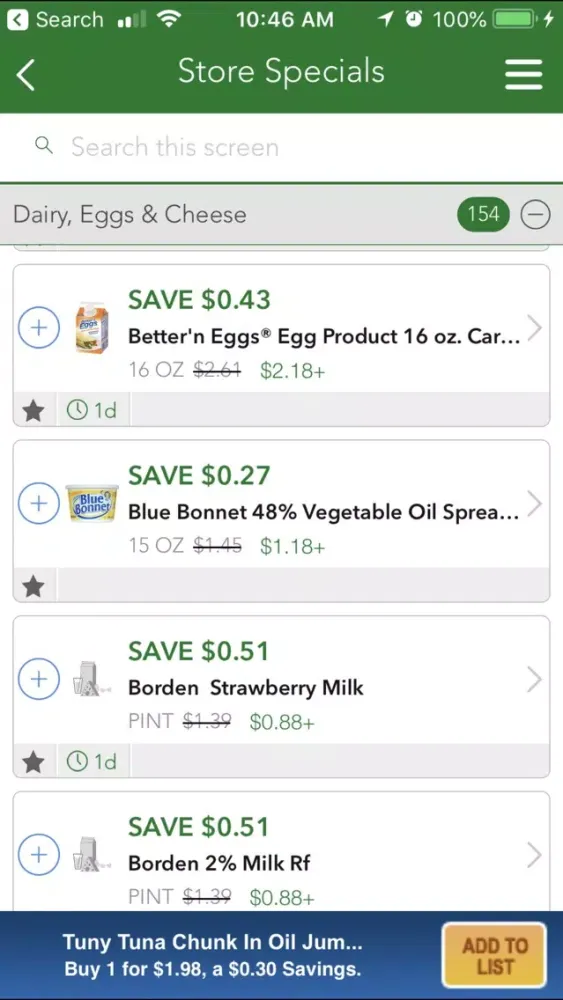Open Better'n Eggs details via chevron

point(534,328)
